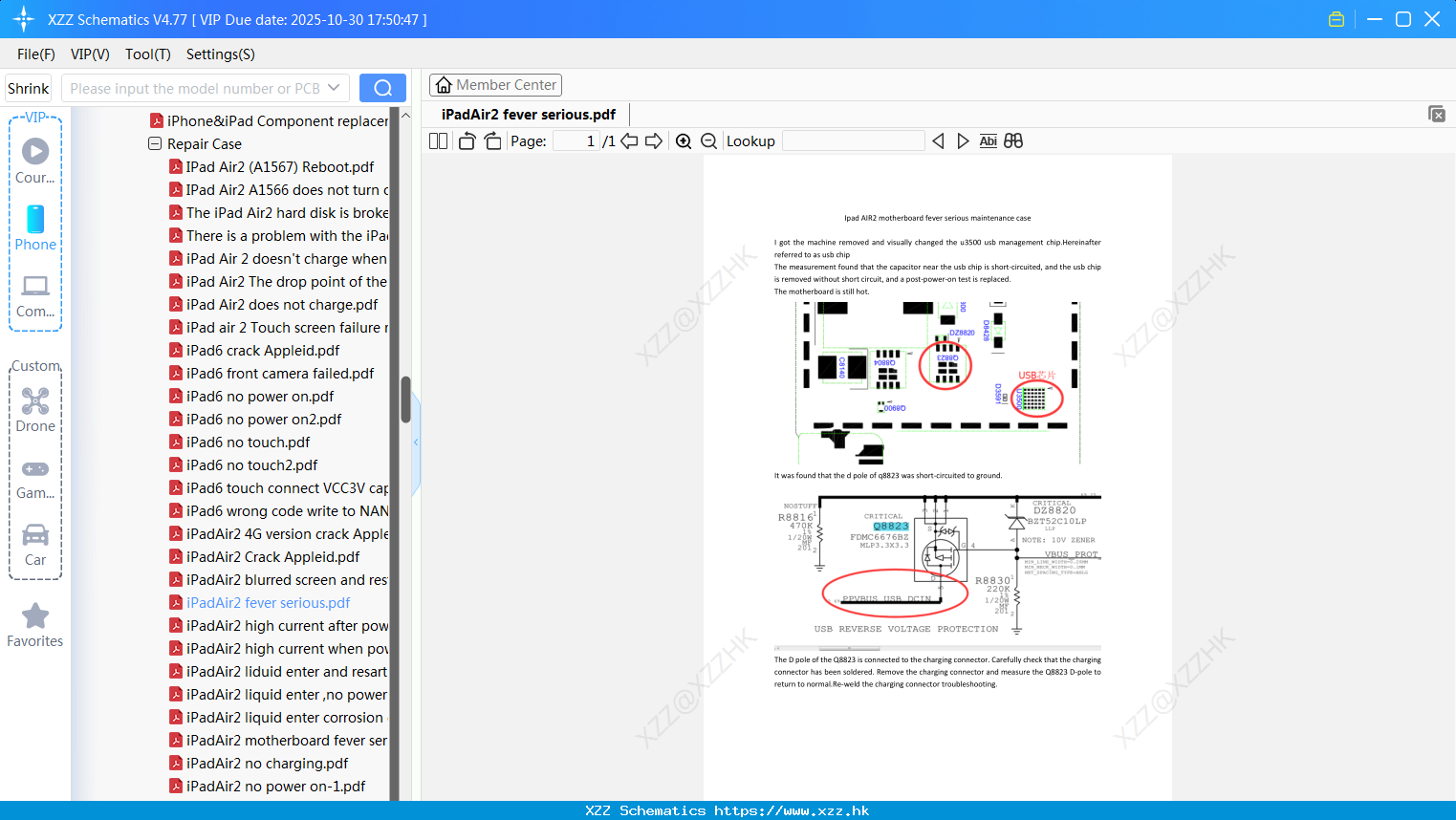Open iPadAir2 no power on-1.pdf

(275, 786)
